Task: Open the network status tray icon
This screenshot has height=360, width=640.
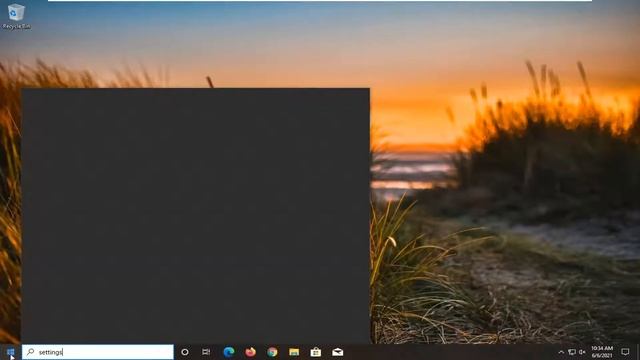Action: point(572,352)
